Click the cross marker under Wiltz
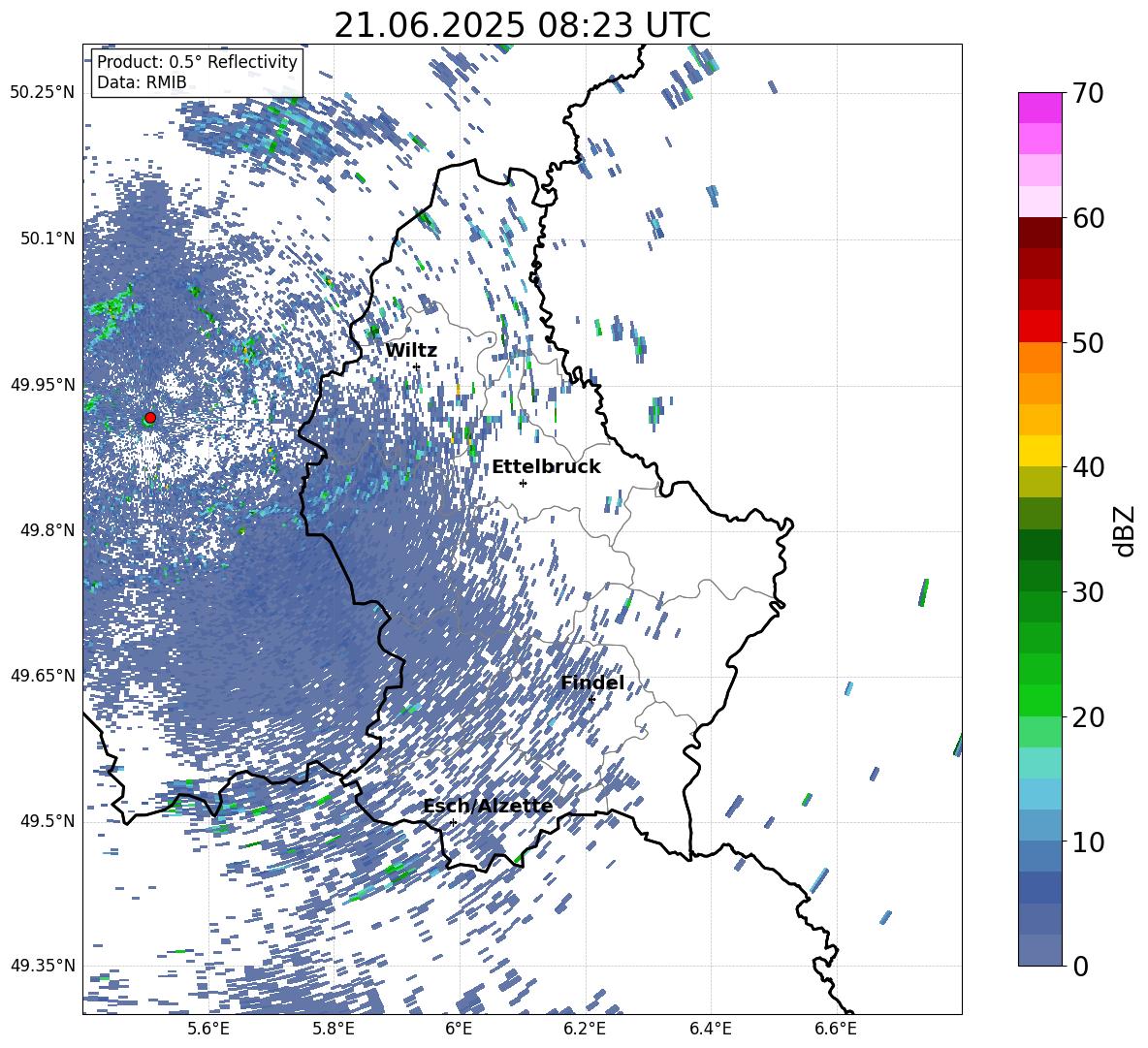This screenshot has height=1048, width=1148. click(417, 366)
